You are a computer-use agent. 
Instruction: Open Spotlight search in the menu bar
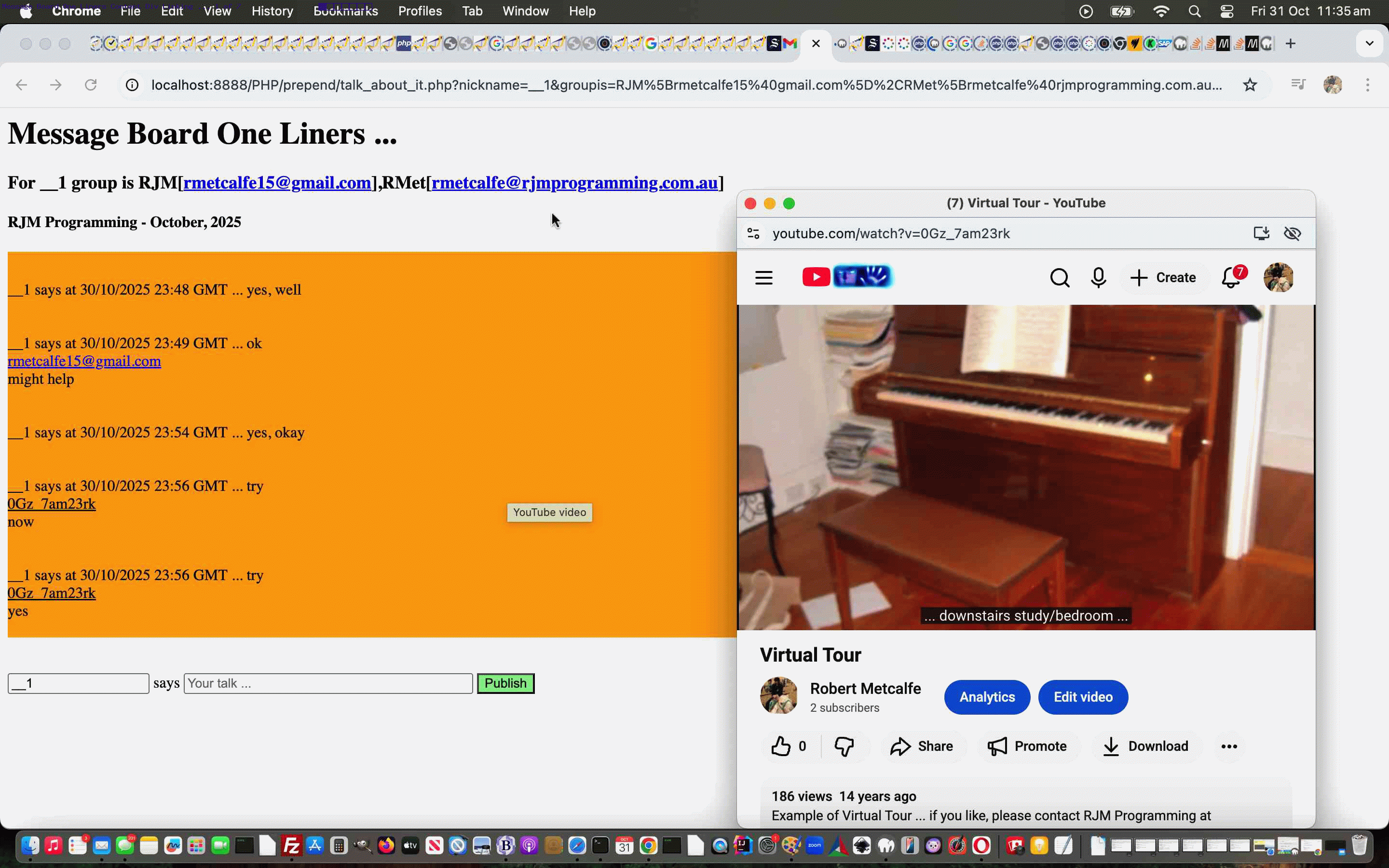click(x=1195, y=11)
